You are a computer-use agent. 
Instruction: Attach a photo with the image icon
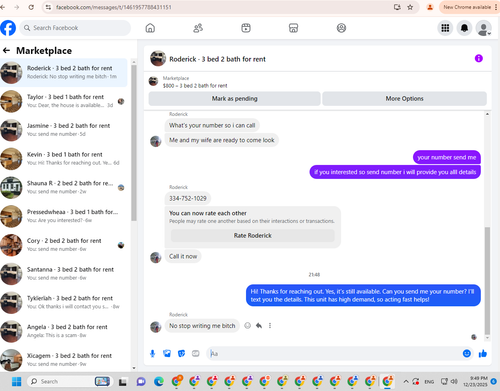click(167, 354)
